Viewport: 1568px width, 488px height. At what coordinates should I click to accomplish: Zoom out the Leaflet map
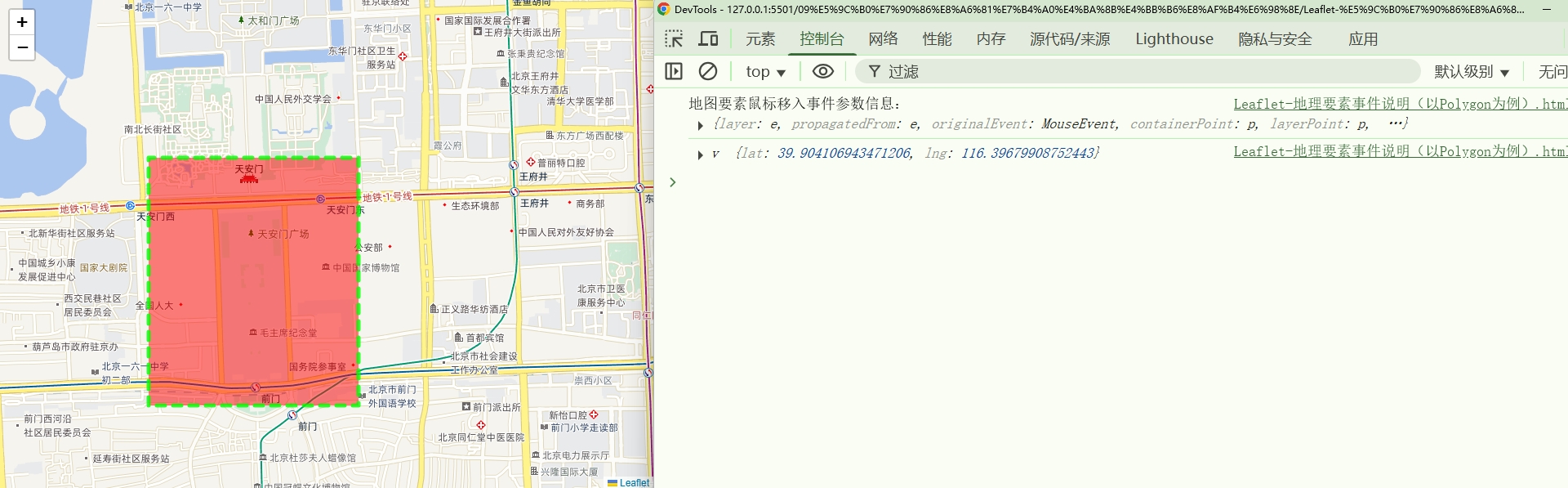22,47
